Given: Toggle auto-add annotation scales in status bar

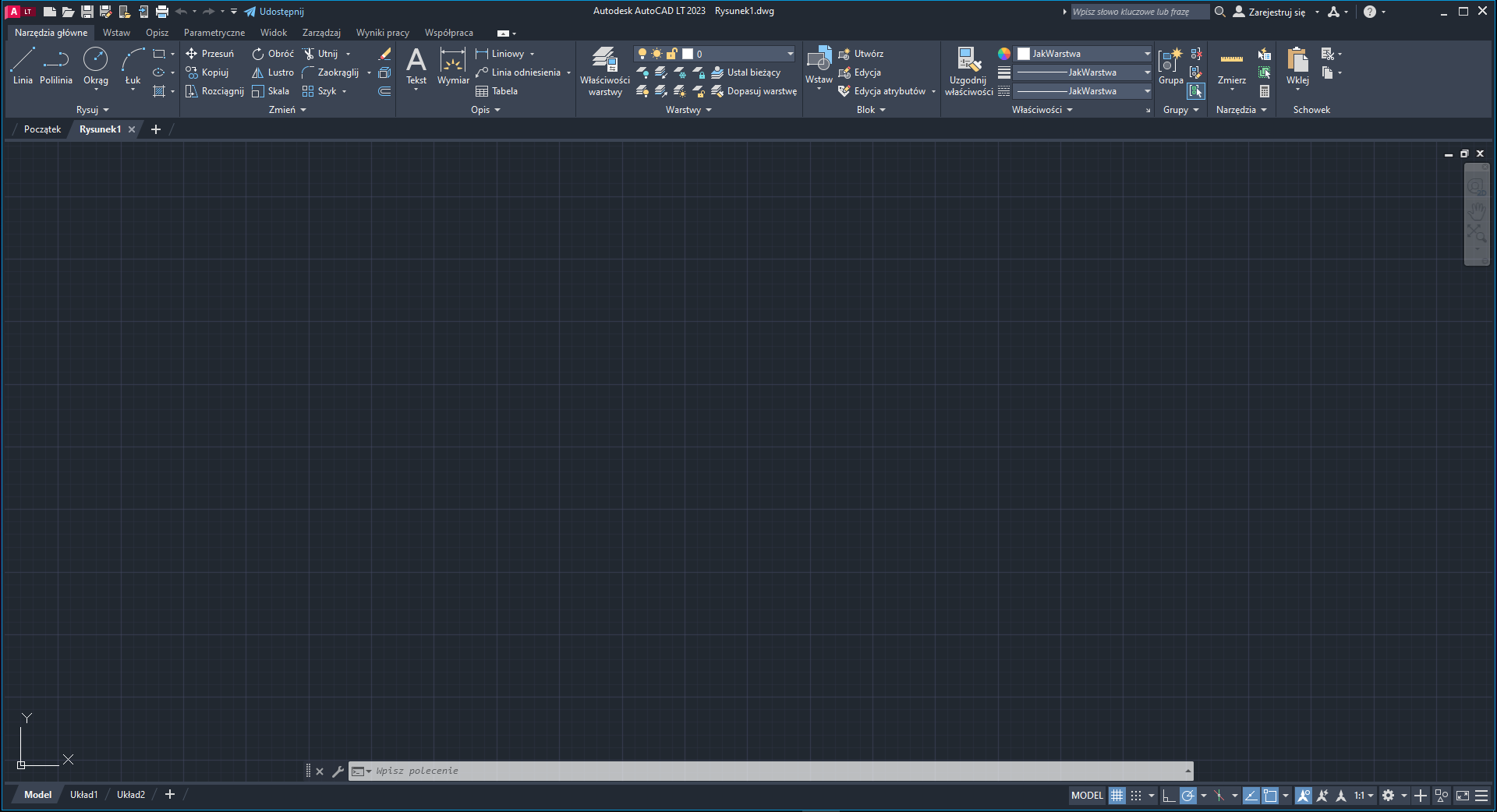Looking at the screenshot, I should [1322, 796].
